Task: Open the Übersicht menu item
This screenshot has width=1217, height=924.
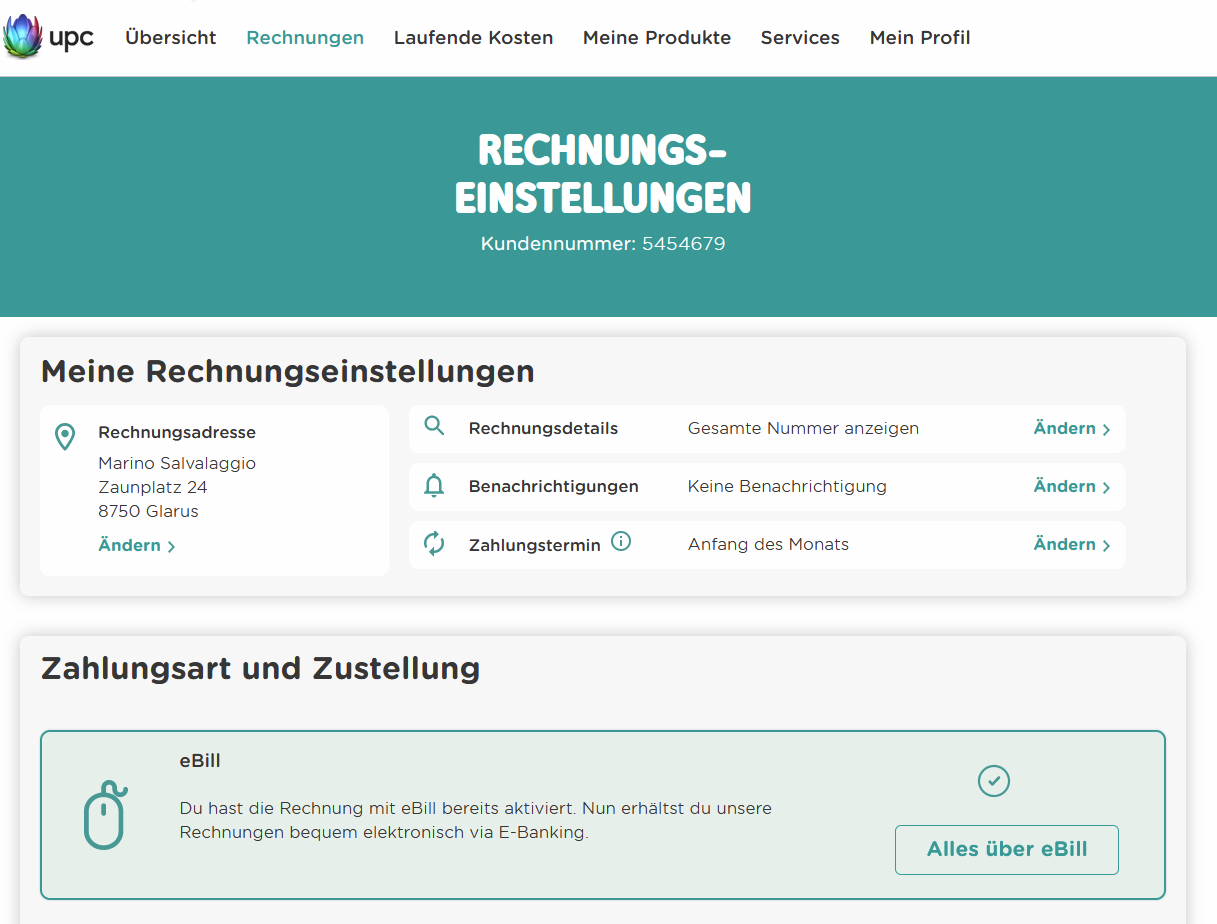Action: (170, 38)
